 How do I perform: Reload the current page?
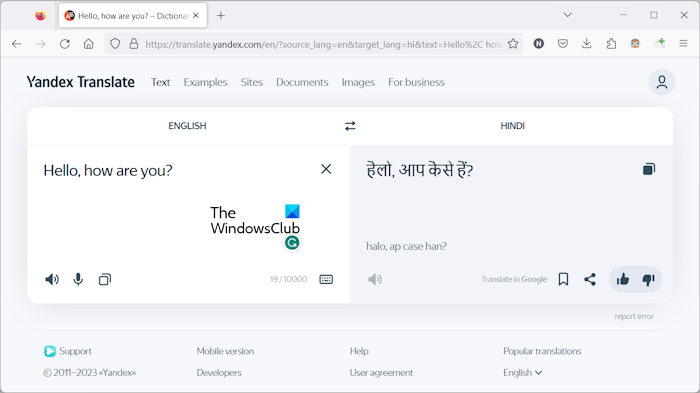tap(65, 44)
